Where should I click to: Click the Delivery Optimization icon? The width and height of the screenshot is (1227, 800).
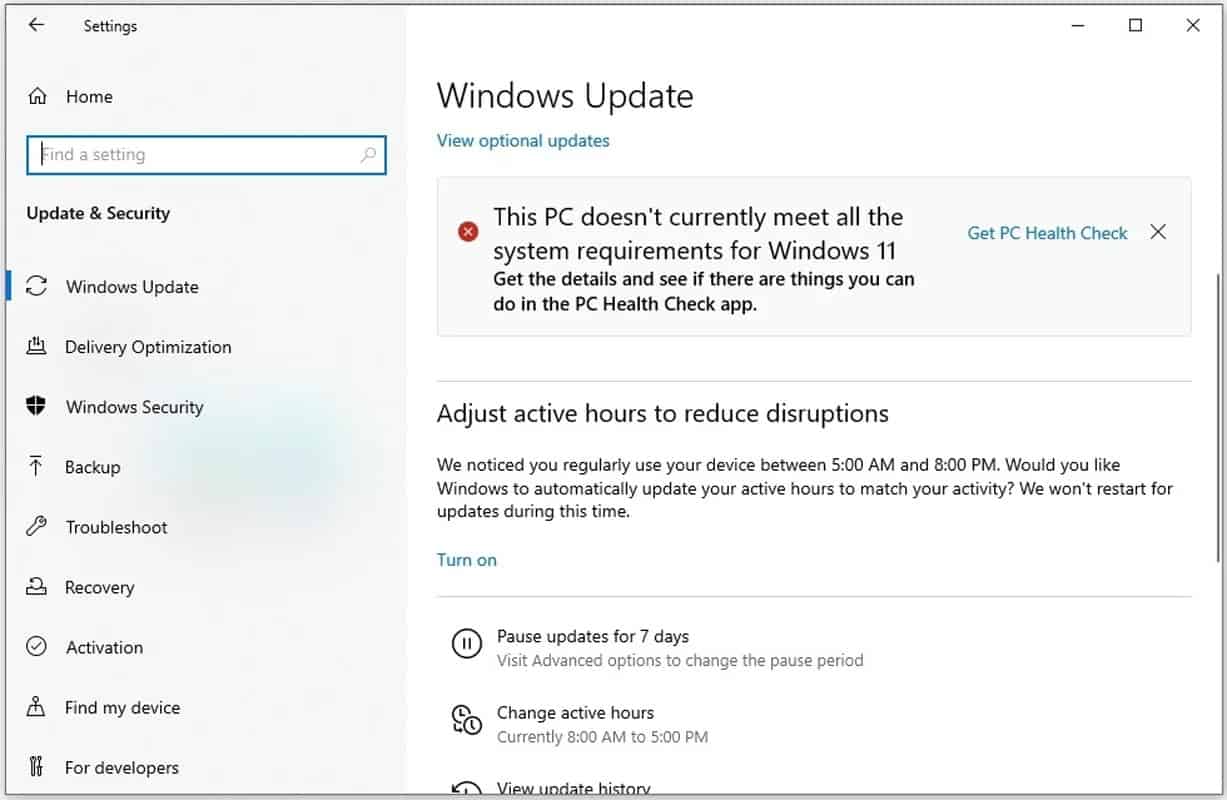coord(37,347)
